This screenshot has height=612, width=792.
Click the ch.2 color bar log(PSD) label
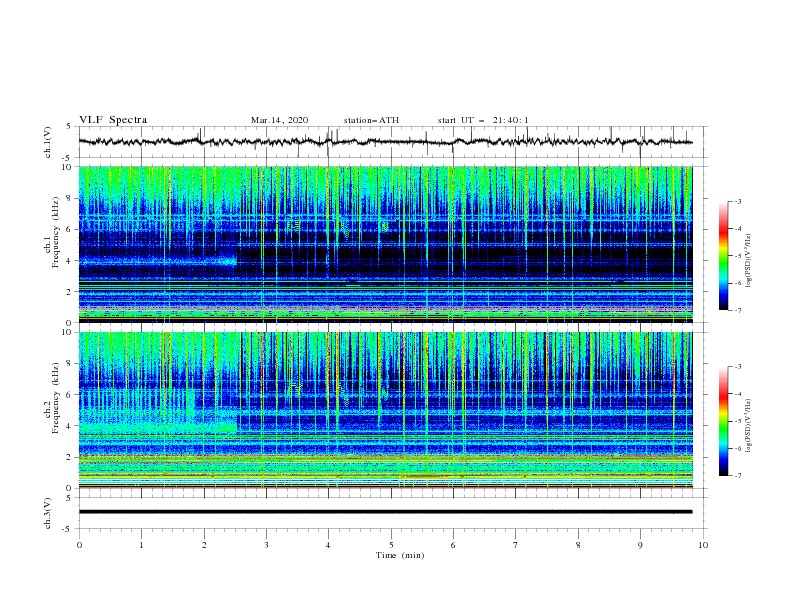[x=748, y=426]
